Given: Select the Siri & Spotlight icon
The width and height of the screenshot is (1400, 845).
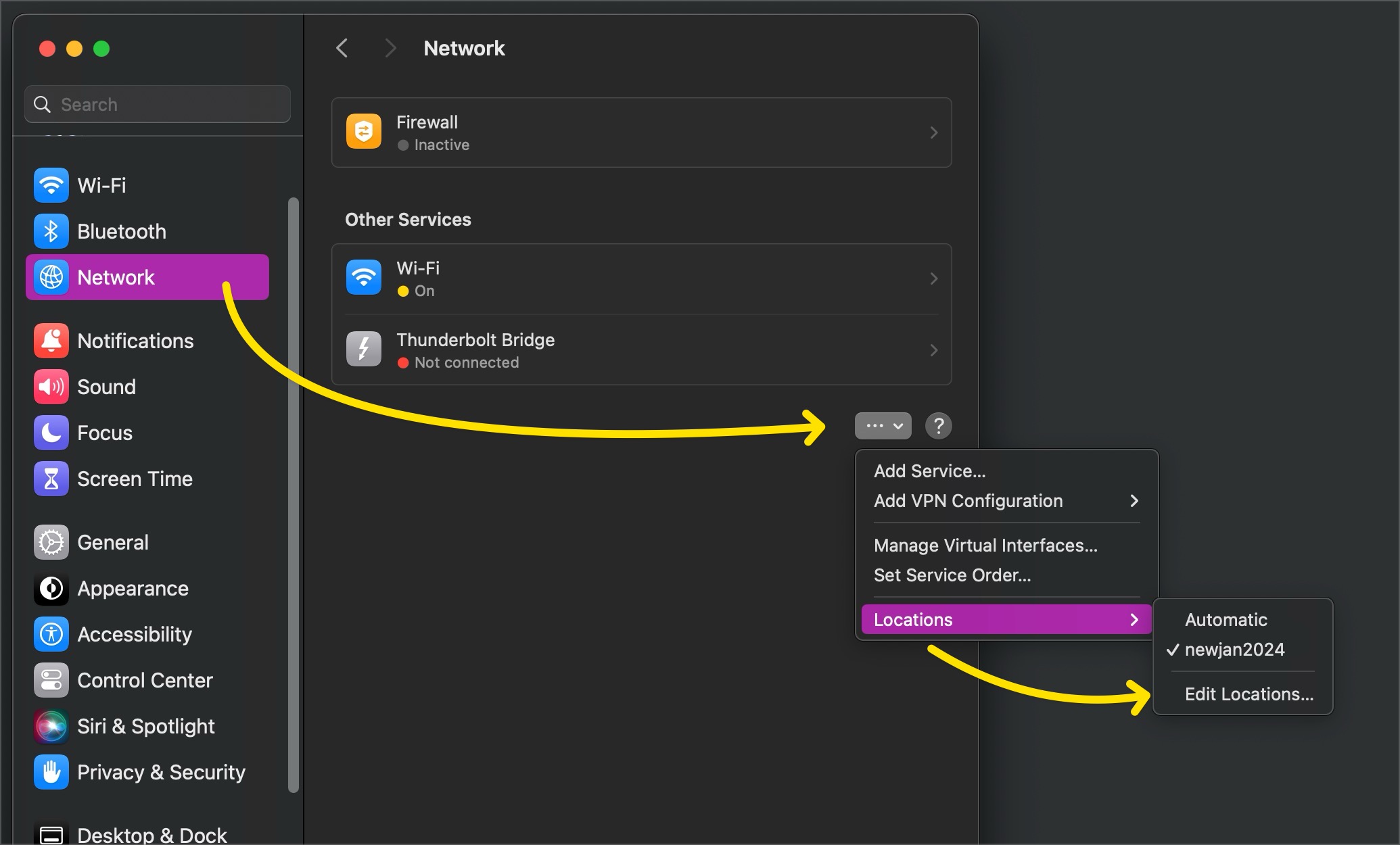Looking at the screenshot, I should click(x=51, y=726).
